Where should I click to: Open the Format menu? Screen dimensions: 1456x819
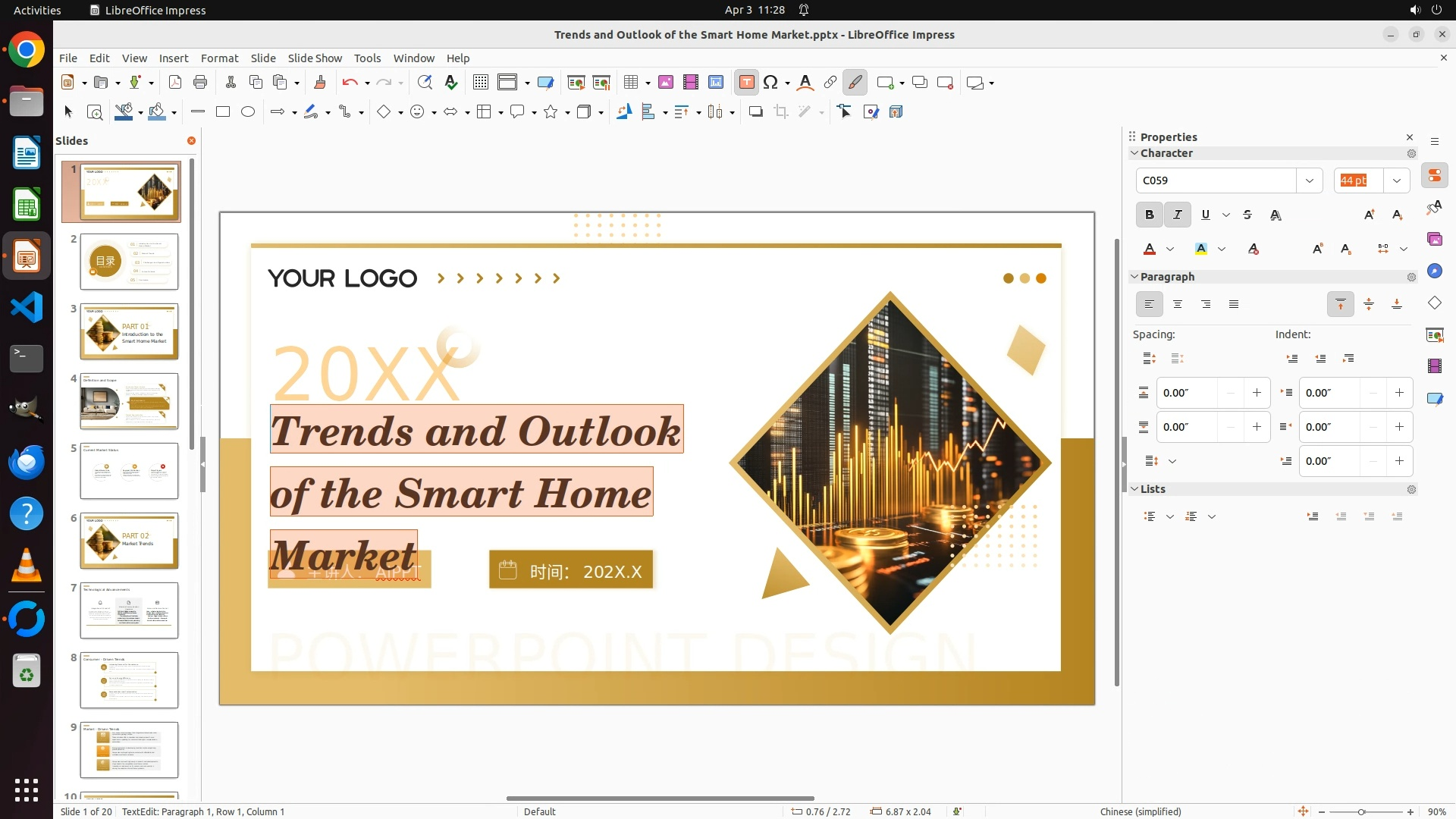(x=219, y=58)
